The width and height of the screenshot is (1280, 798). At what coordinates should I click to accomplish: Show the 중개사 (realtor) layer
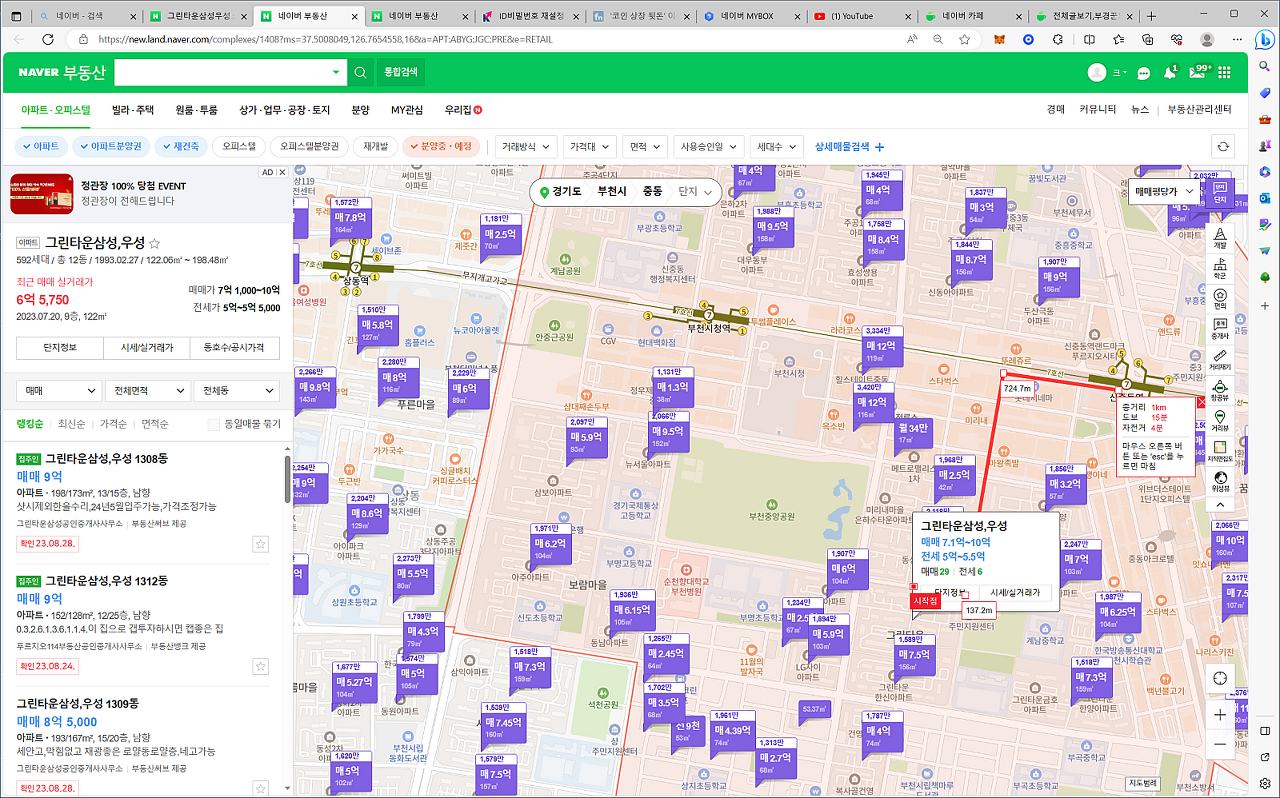(1220, 329)
